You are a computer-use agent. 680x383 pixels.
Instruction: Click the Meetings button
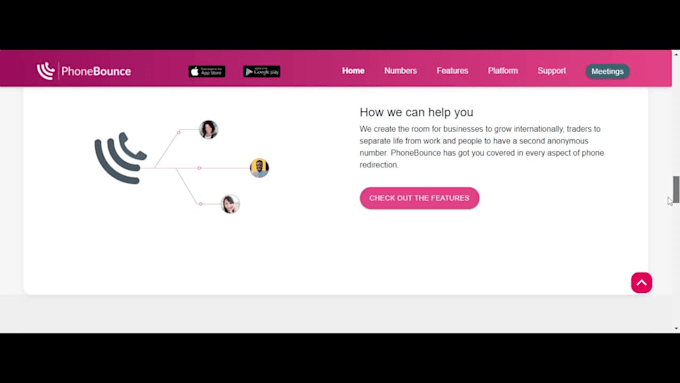click(x=608, y=71)
